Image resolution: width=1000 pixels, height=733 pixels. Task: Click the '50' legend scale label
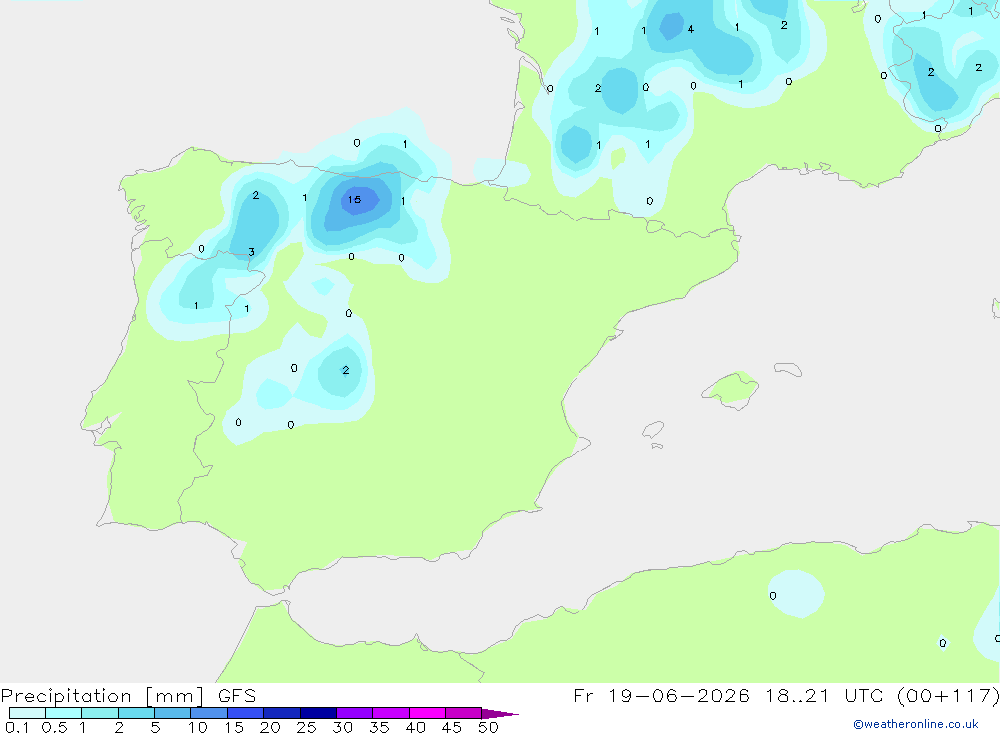coord(488,727)
